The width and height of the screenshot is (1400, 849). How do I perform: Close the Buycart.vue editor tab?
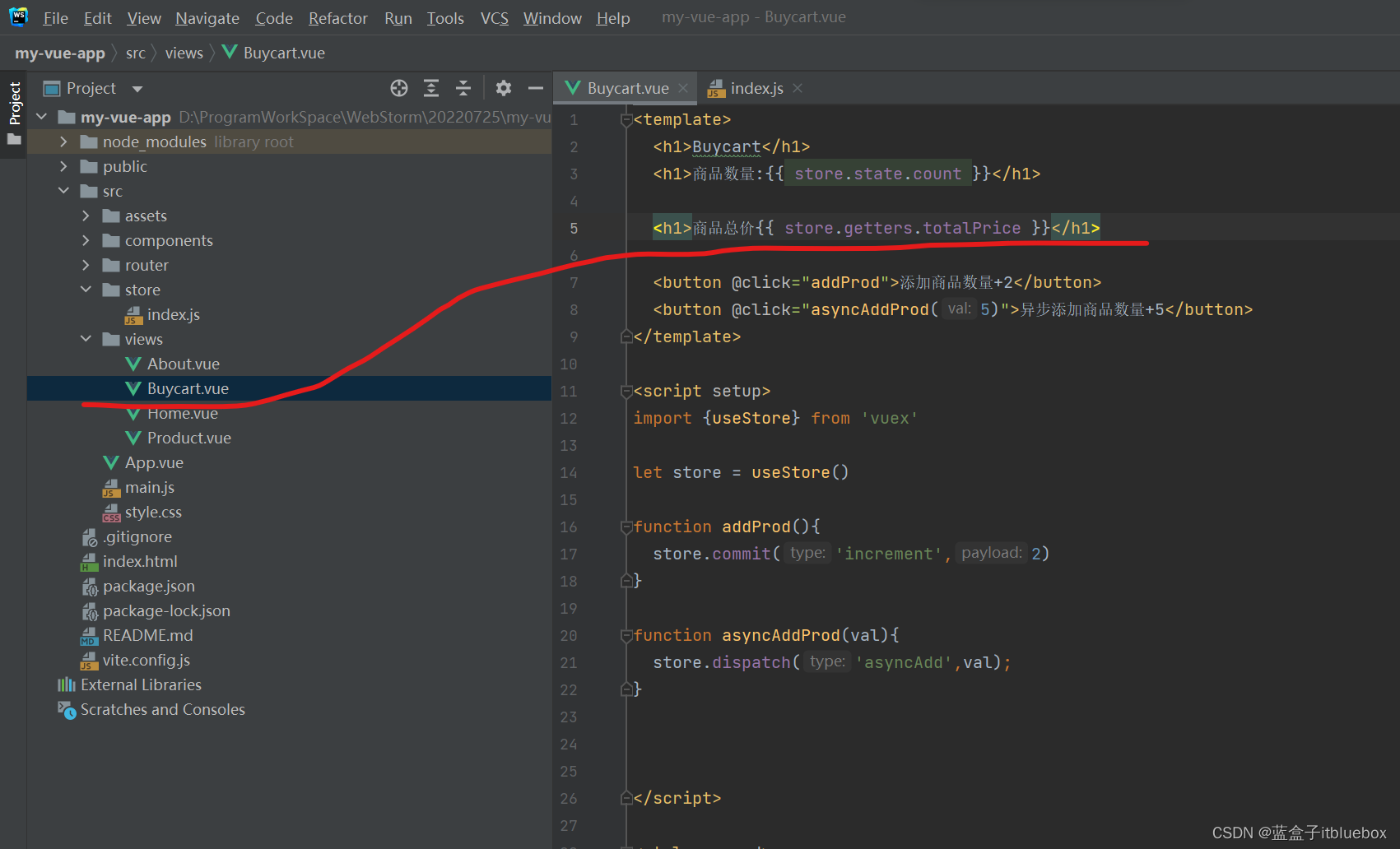click(x=683, y=88)
